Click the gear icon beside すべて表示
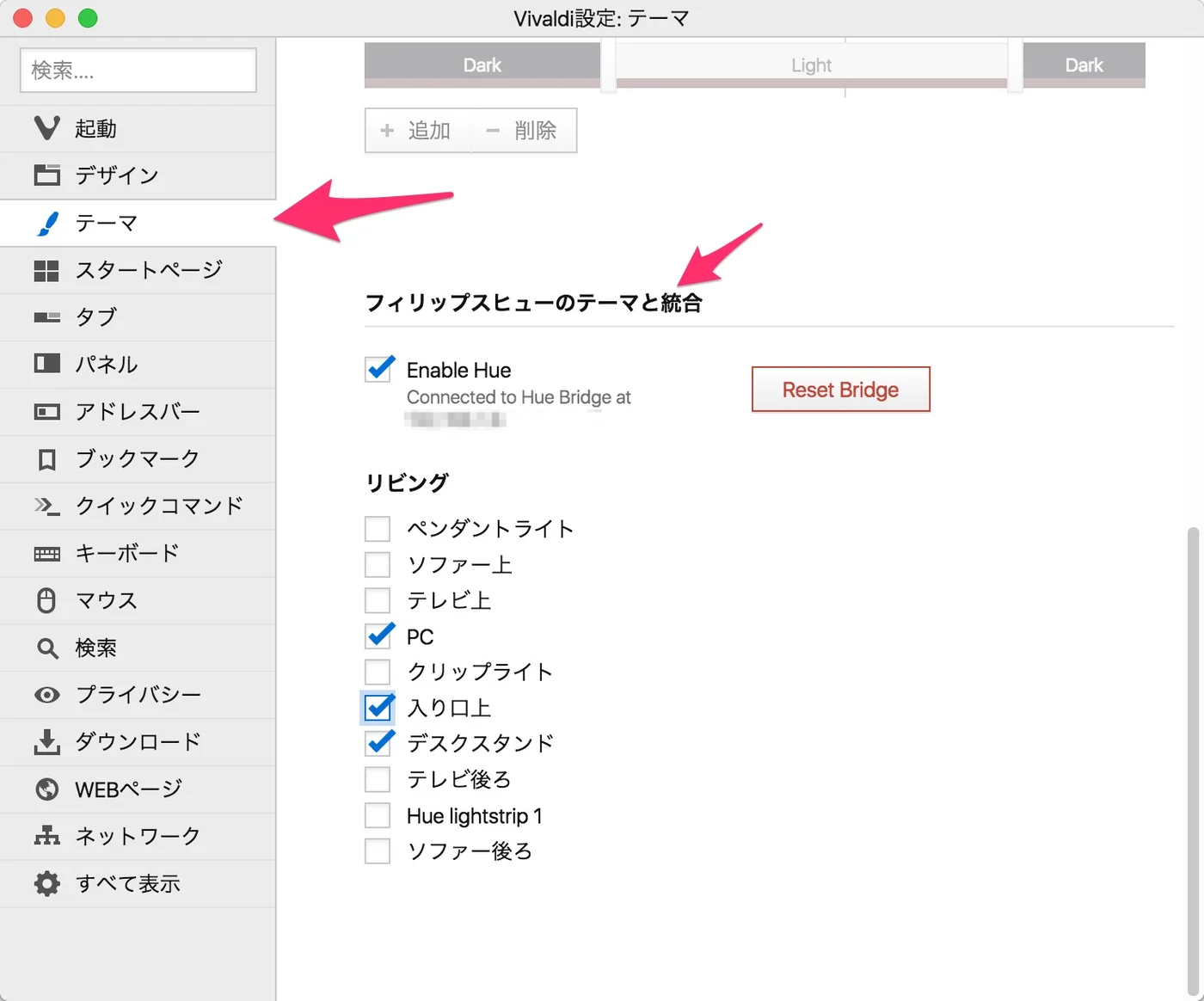The height and width of the screenshot is (1001, 1204). pyautogui.click(x=47, y=883)
